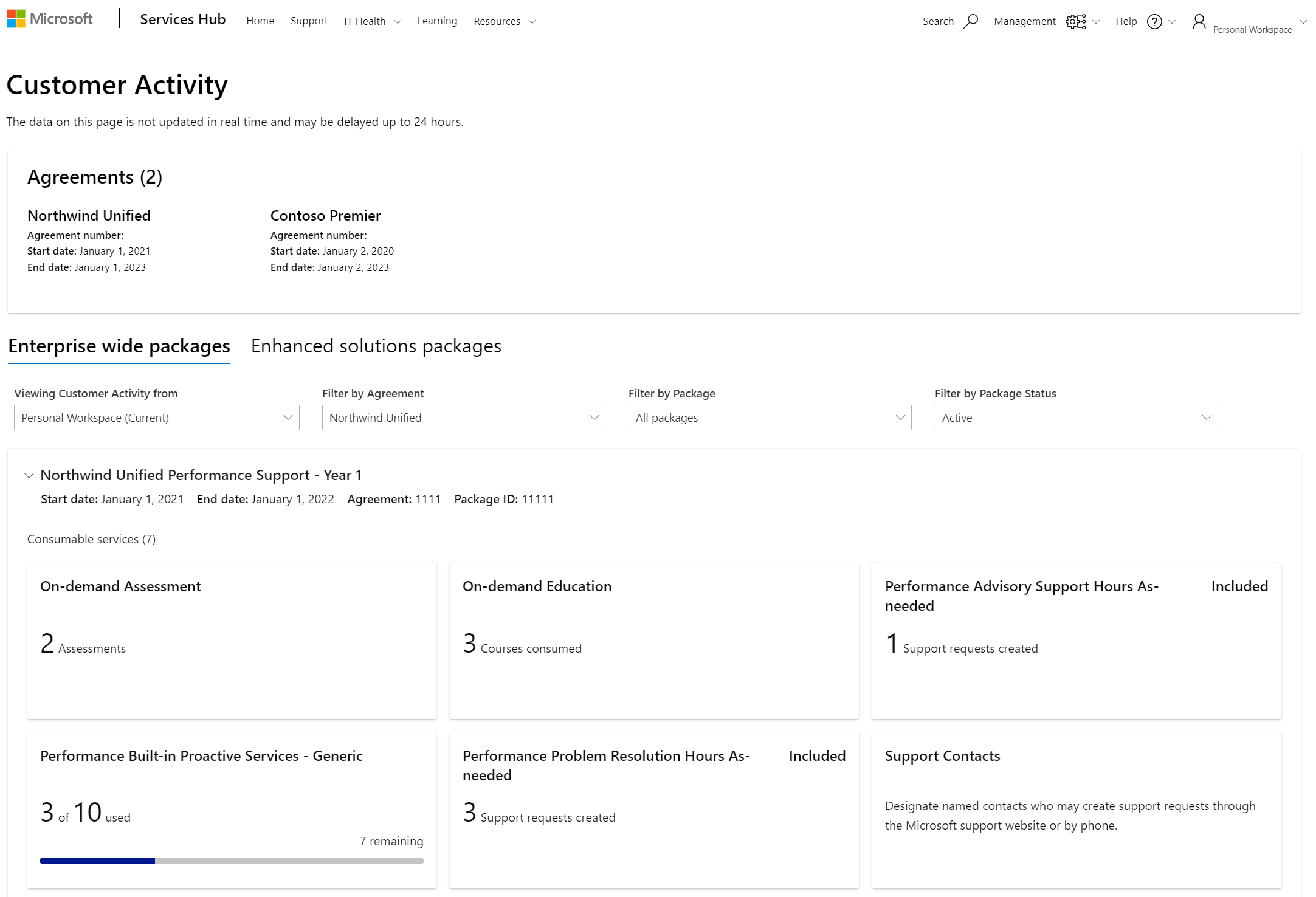Click the Home menu item
The height and width of the screenshot is (897, 1316).
tap(260, 21)
